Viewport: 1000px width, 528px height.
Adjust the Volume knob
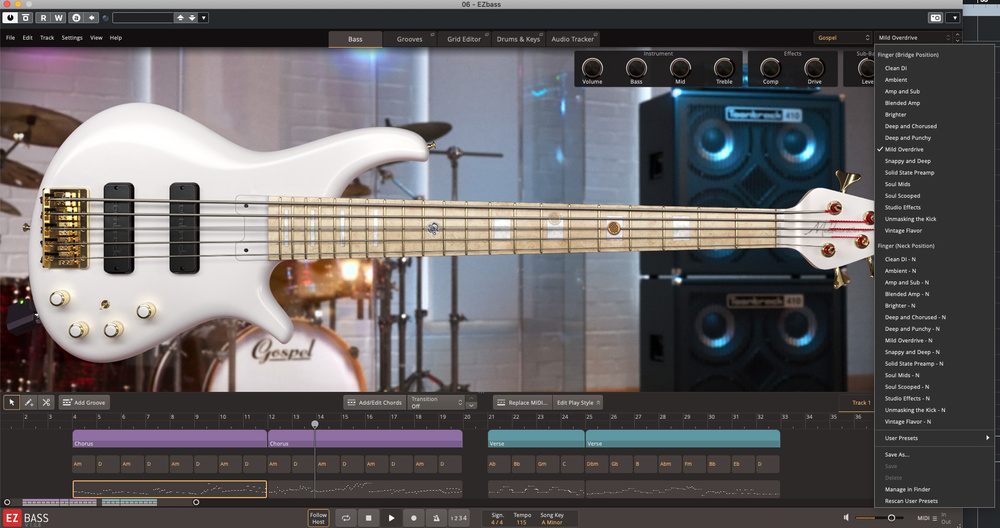coord(592,67)
